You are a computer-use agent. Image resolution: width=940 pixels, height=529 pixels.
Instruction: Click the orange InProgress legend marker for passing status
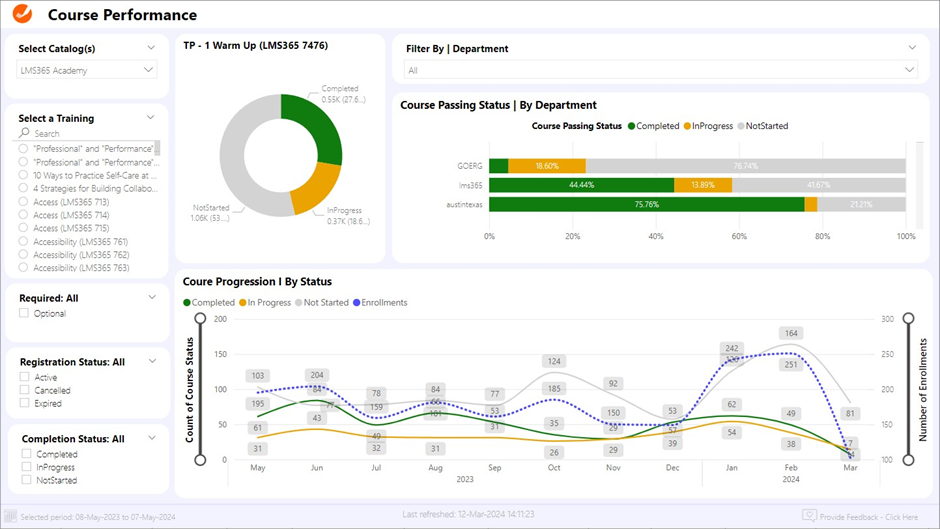(x=689, y=126)
